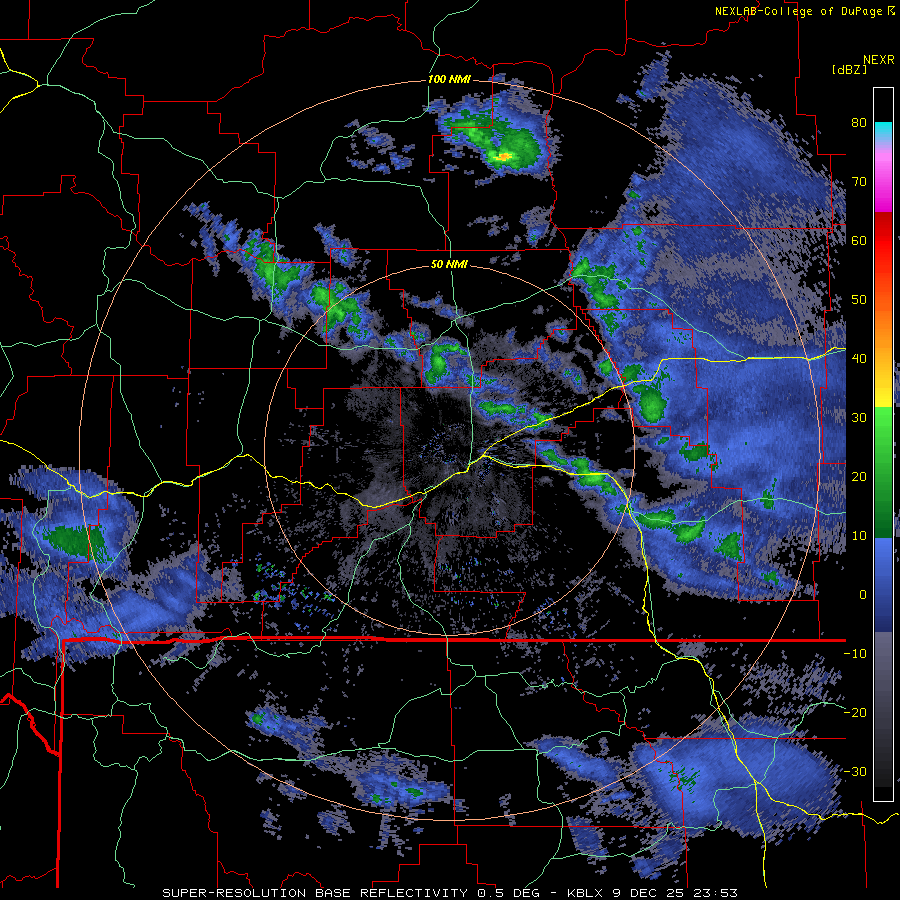900x900 pixels.
Task: Click the 10 label on dBZ scale
Action: pos(859,536)
